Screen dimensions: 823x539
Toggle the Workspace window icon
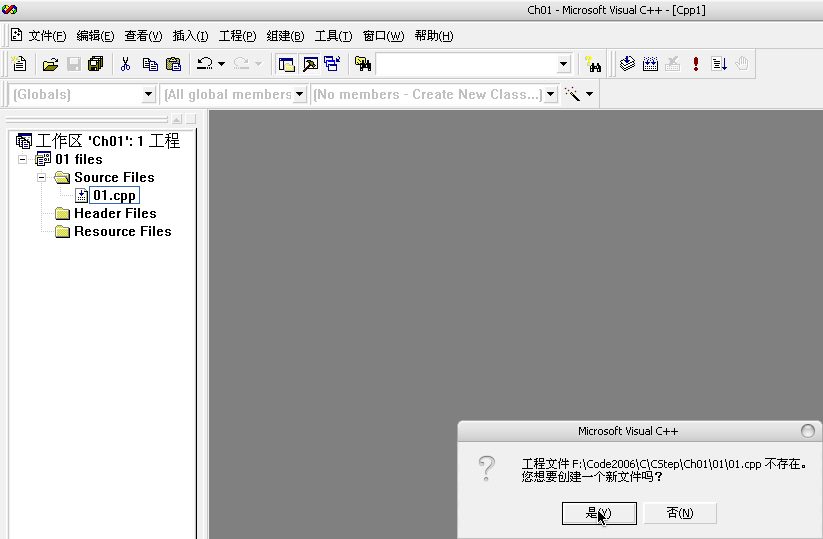(x=286, y=64)
